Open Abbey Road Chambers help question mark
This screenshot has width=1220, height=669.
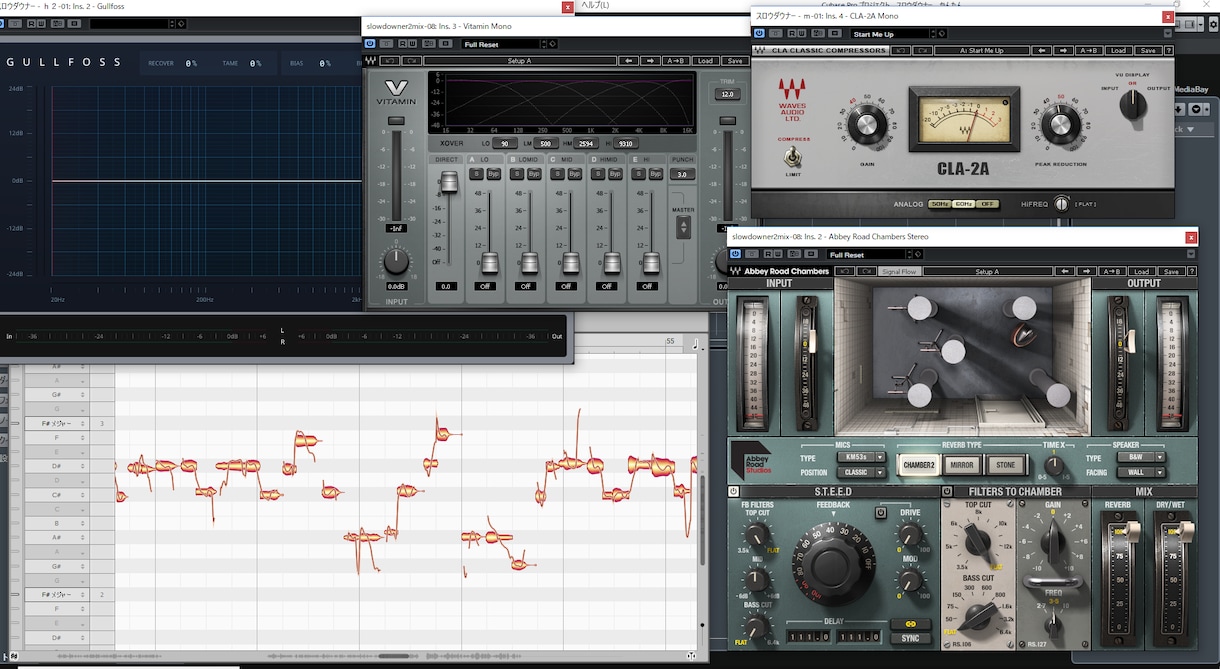(1191, 271)
